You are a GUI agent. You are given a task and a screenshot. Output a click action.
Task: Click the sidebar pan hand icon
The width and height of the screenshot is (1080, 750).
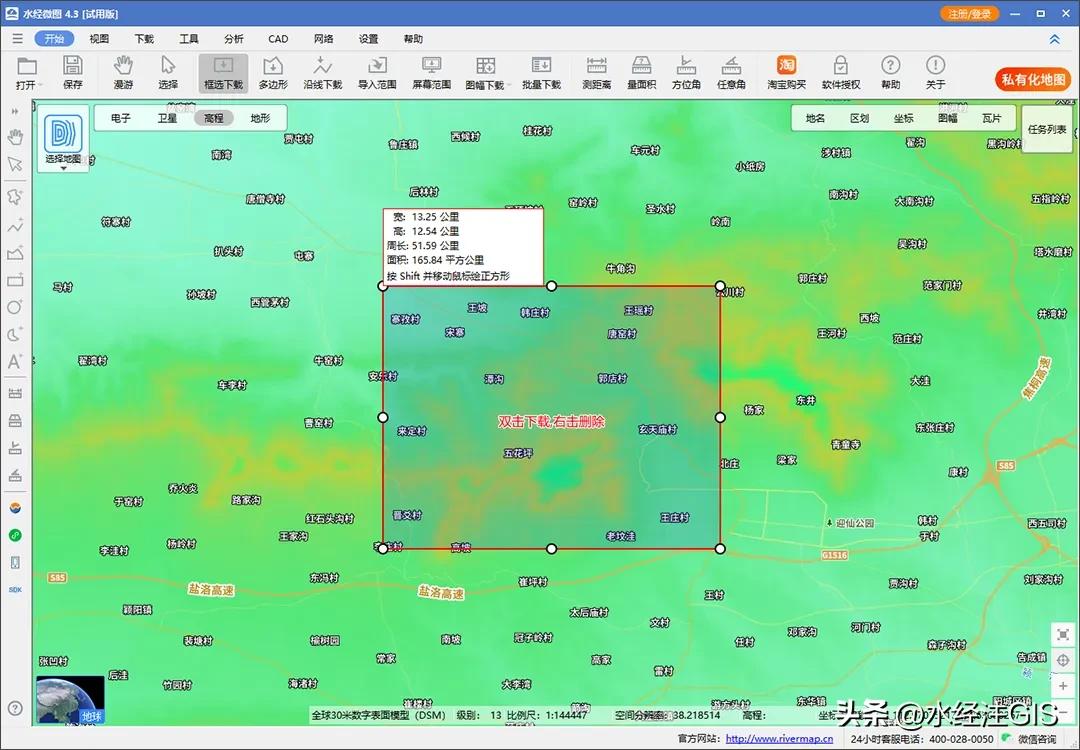(x=15, y=137)
